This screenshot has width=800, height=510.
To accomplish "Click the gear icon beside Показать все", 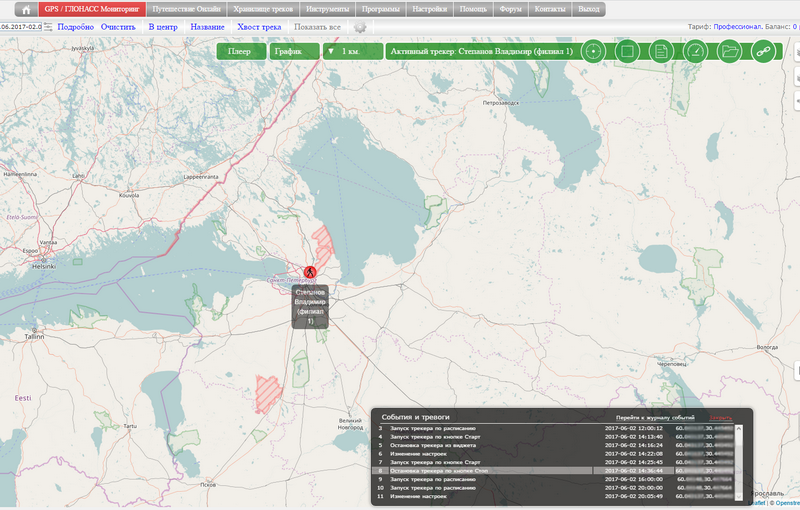I will tap(360, 27).
